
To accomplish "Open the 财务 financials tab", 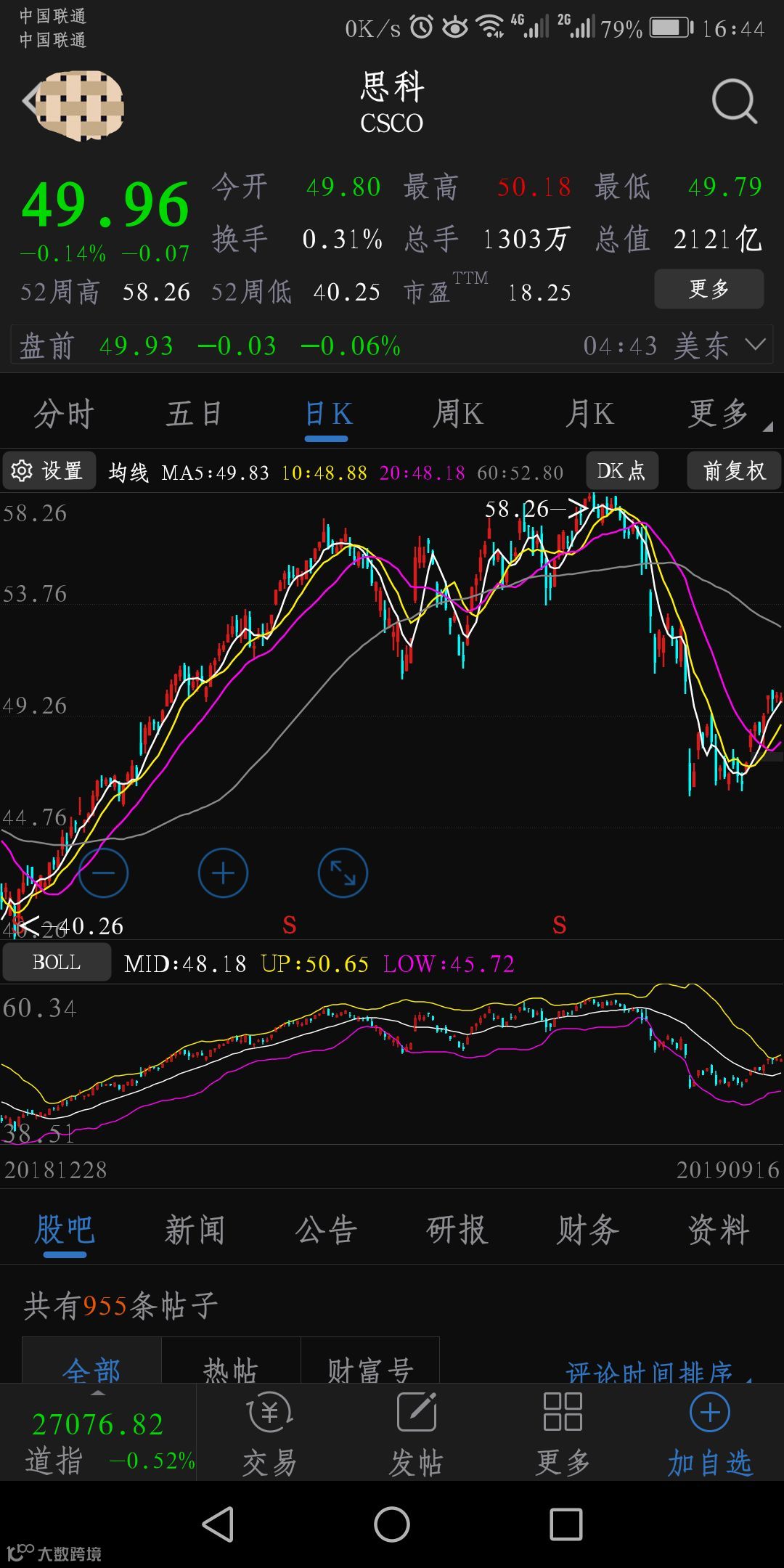I will click(587, 1230).
